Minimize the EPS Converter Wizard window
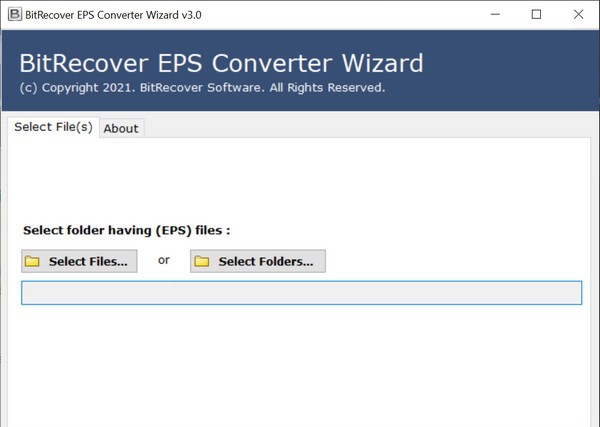This screenshot has width=600, height=427. coord(496,15)
